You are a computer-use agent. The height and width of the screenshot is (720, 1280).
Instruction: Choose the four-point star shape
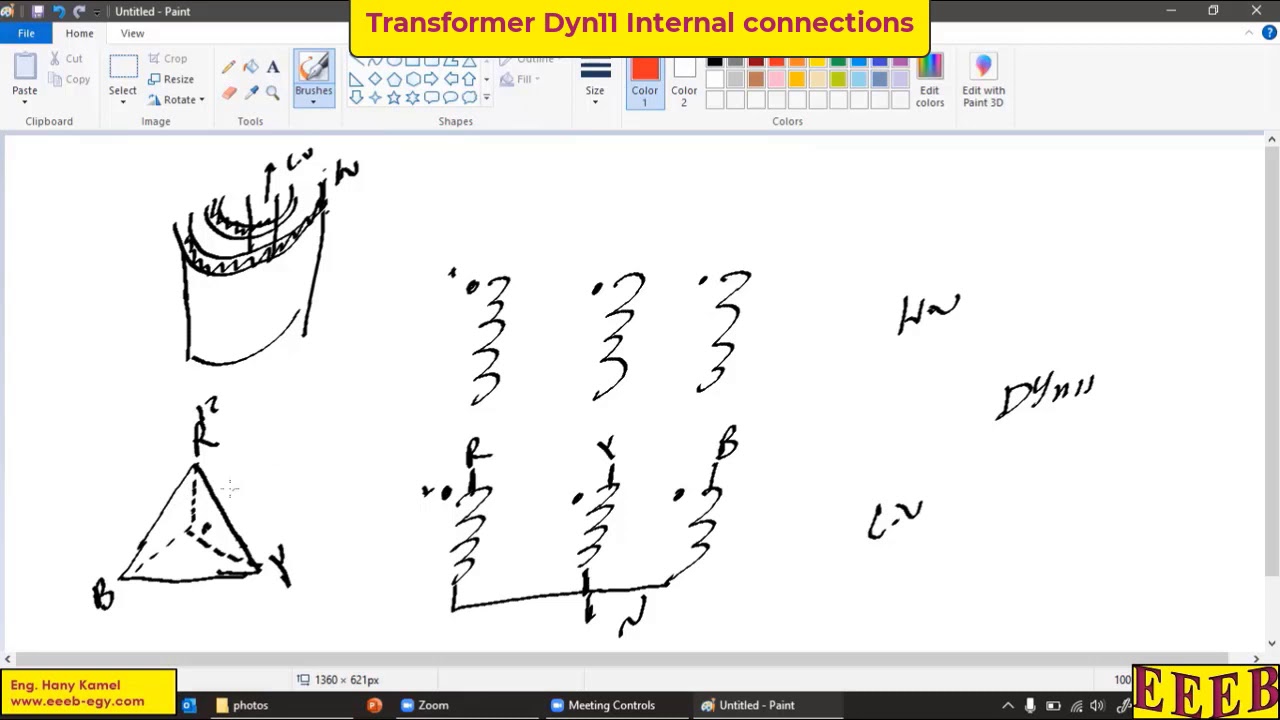click(x=375, y=98)
